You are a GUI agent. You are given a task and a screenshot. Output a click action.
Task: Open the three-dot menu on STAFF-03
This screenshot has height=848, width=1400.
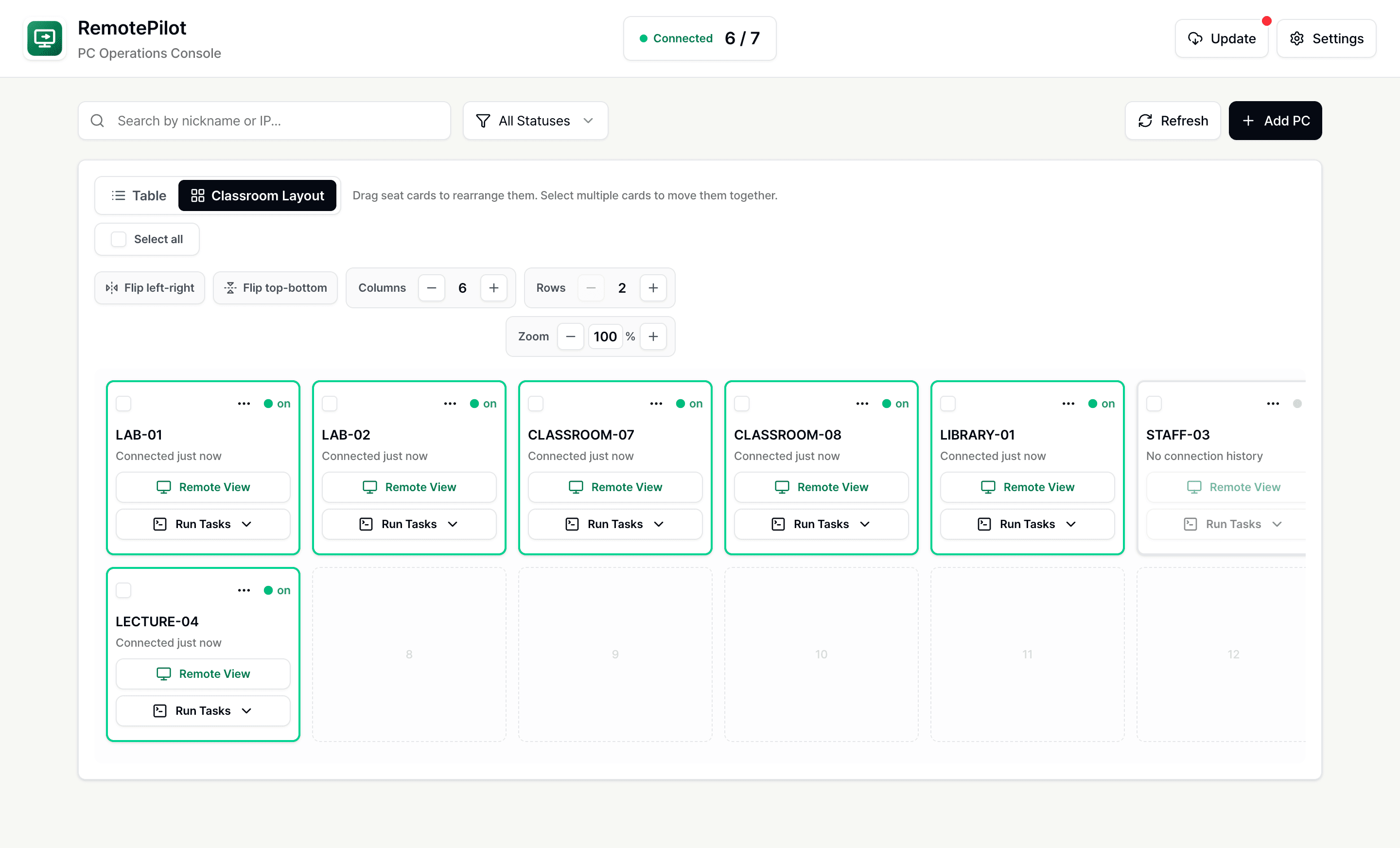click(x=1273, y=404)
